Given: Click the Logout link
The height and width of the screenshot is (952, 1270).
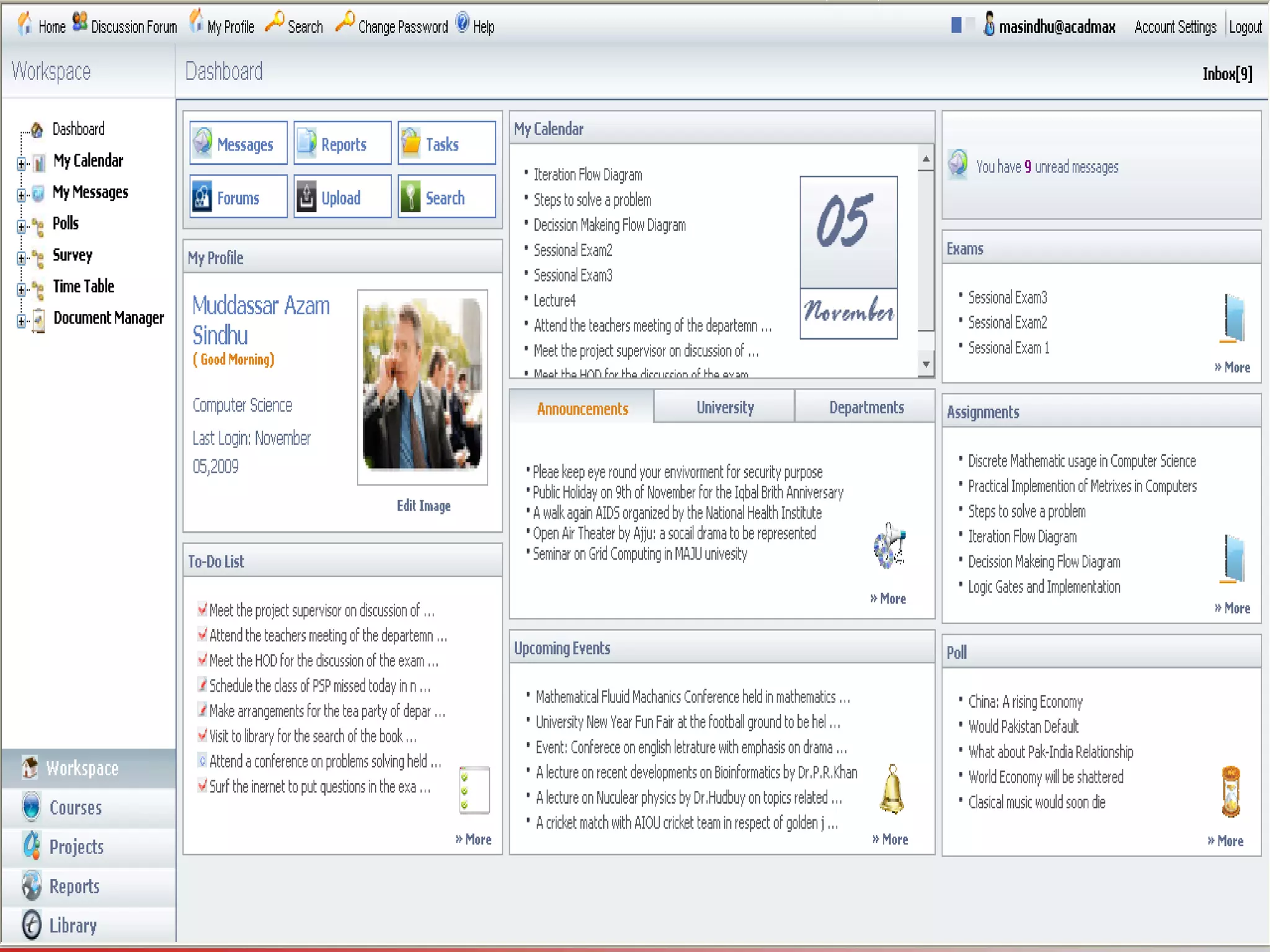Looking at the screenshot, I should (1245, 27).
